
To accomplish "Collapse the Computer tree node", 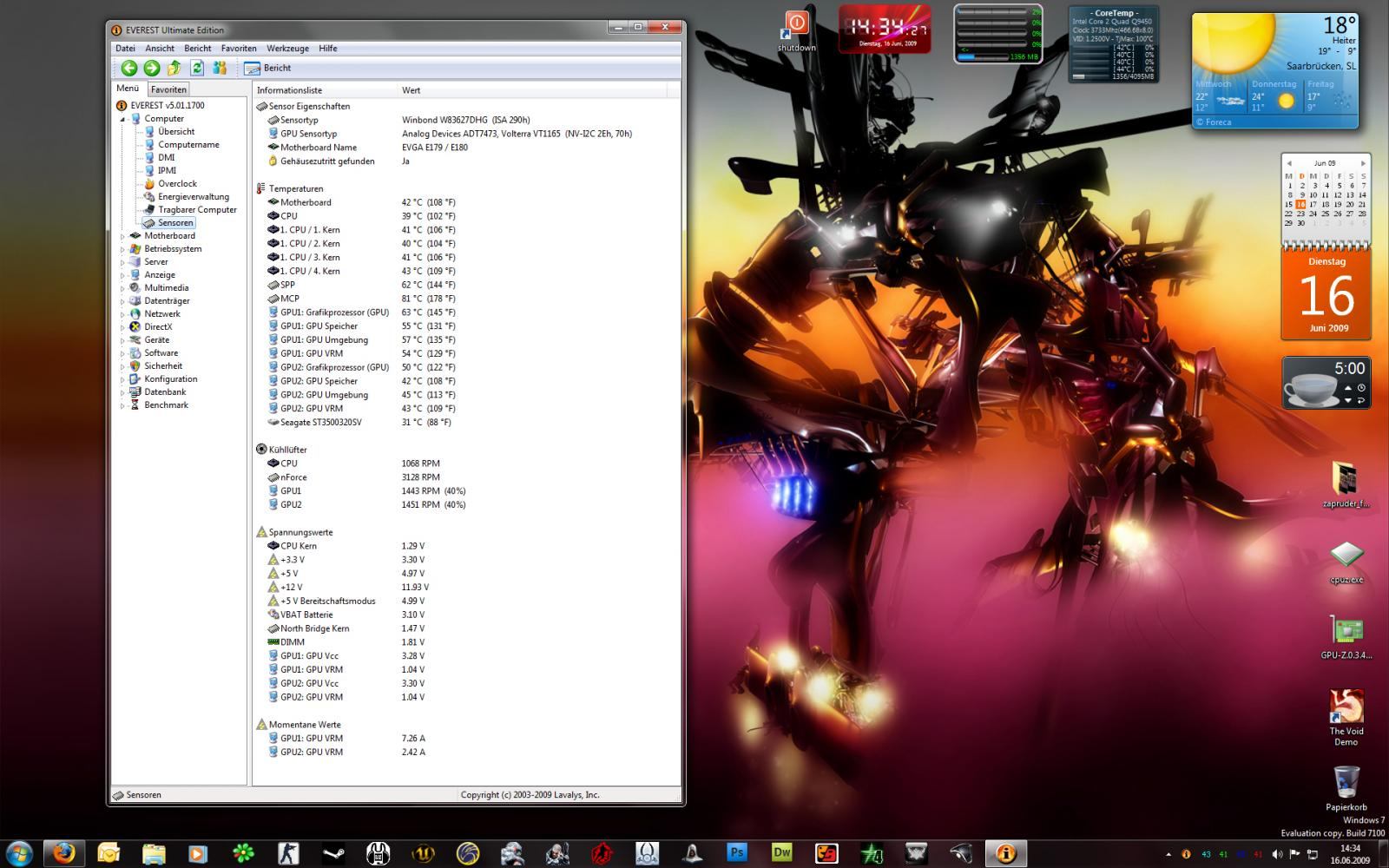I will click(x=122, y=119).
